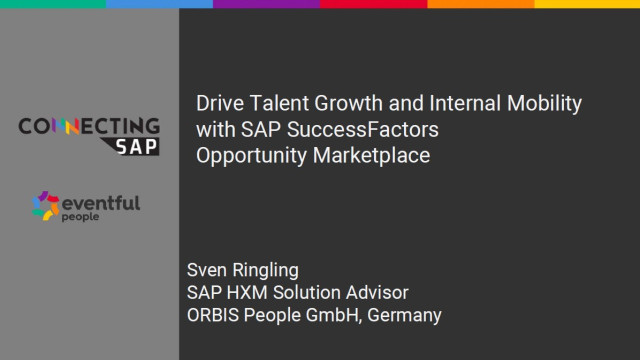
Task: Click the black SAP badge
Action: (131, 147)
